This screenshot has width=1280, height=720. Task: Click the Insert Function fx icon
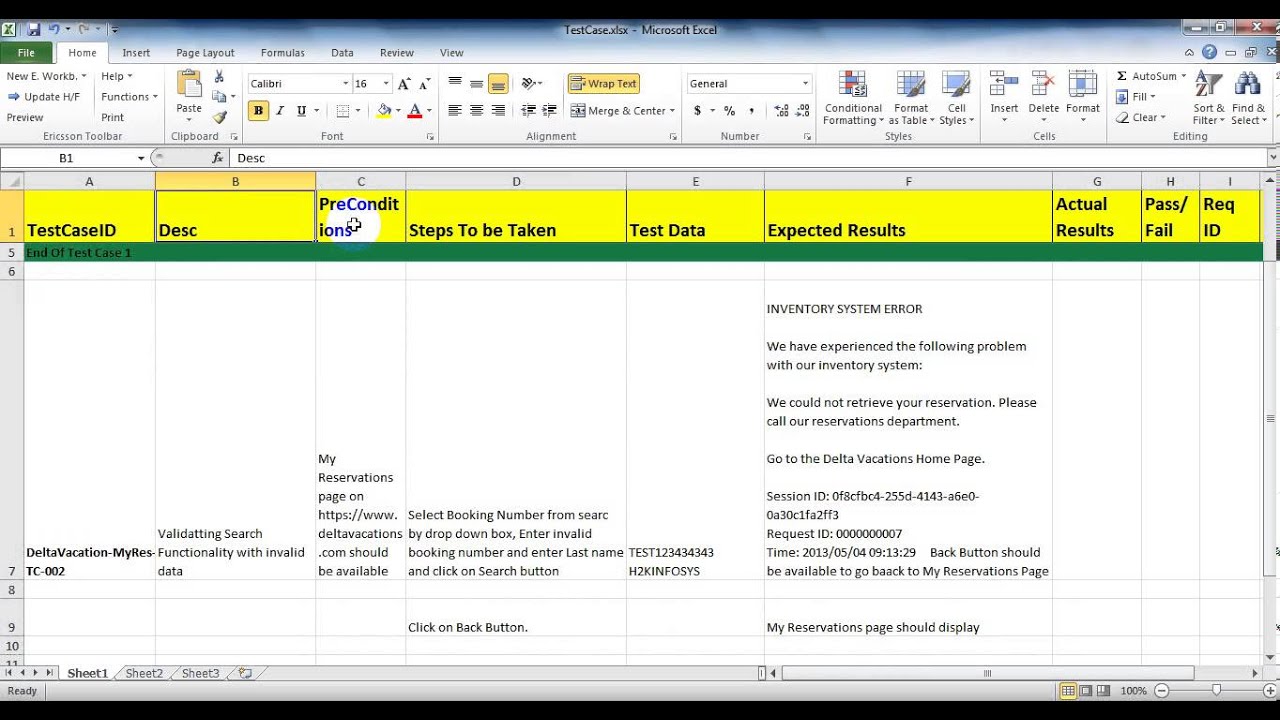coord(218,158)
